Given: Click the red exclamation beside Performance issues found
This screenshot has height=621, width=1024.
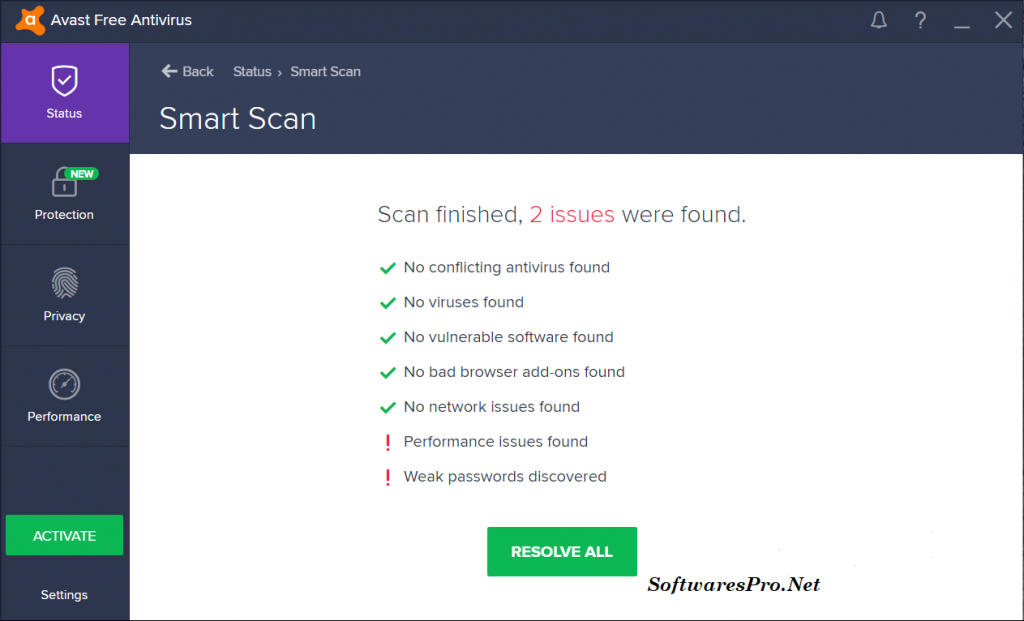Looking at the screenshot, I should [x=387, y=441].
